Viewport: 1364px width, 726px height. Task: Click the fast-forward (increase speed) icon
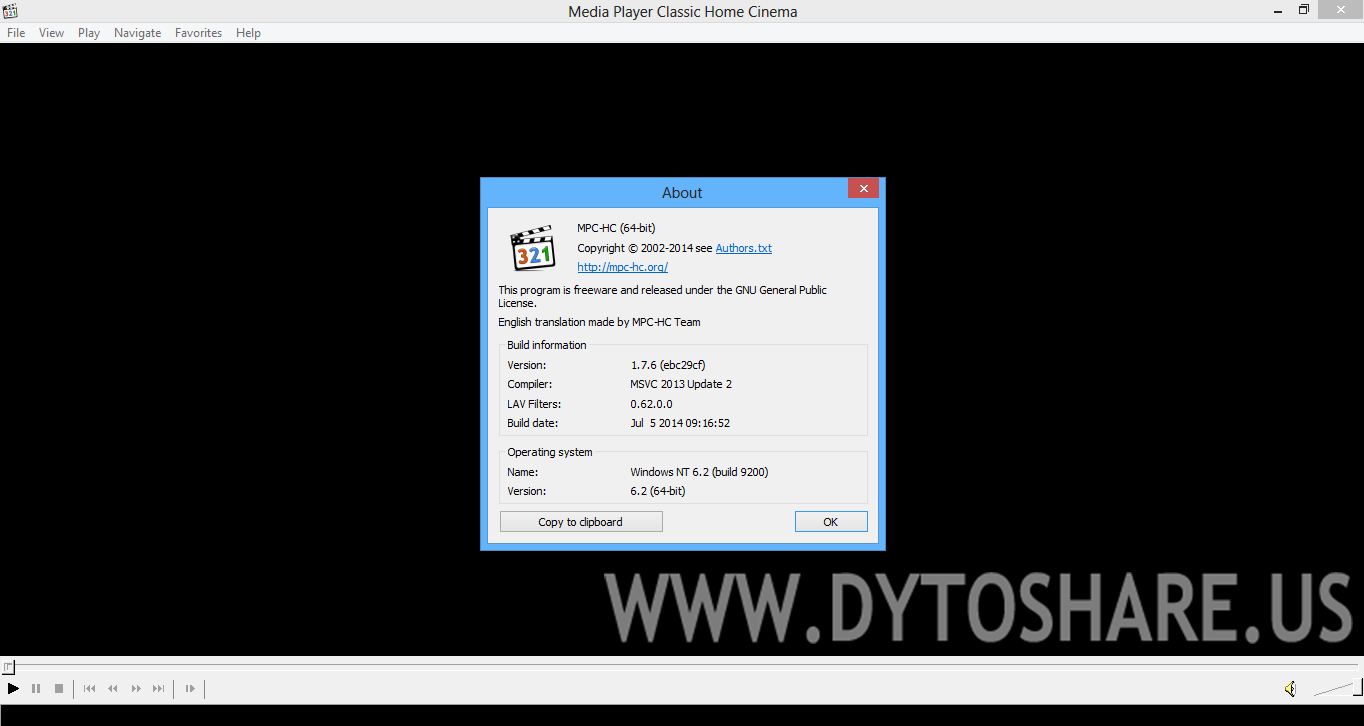point(136,688)
